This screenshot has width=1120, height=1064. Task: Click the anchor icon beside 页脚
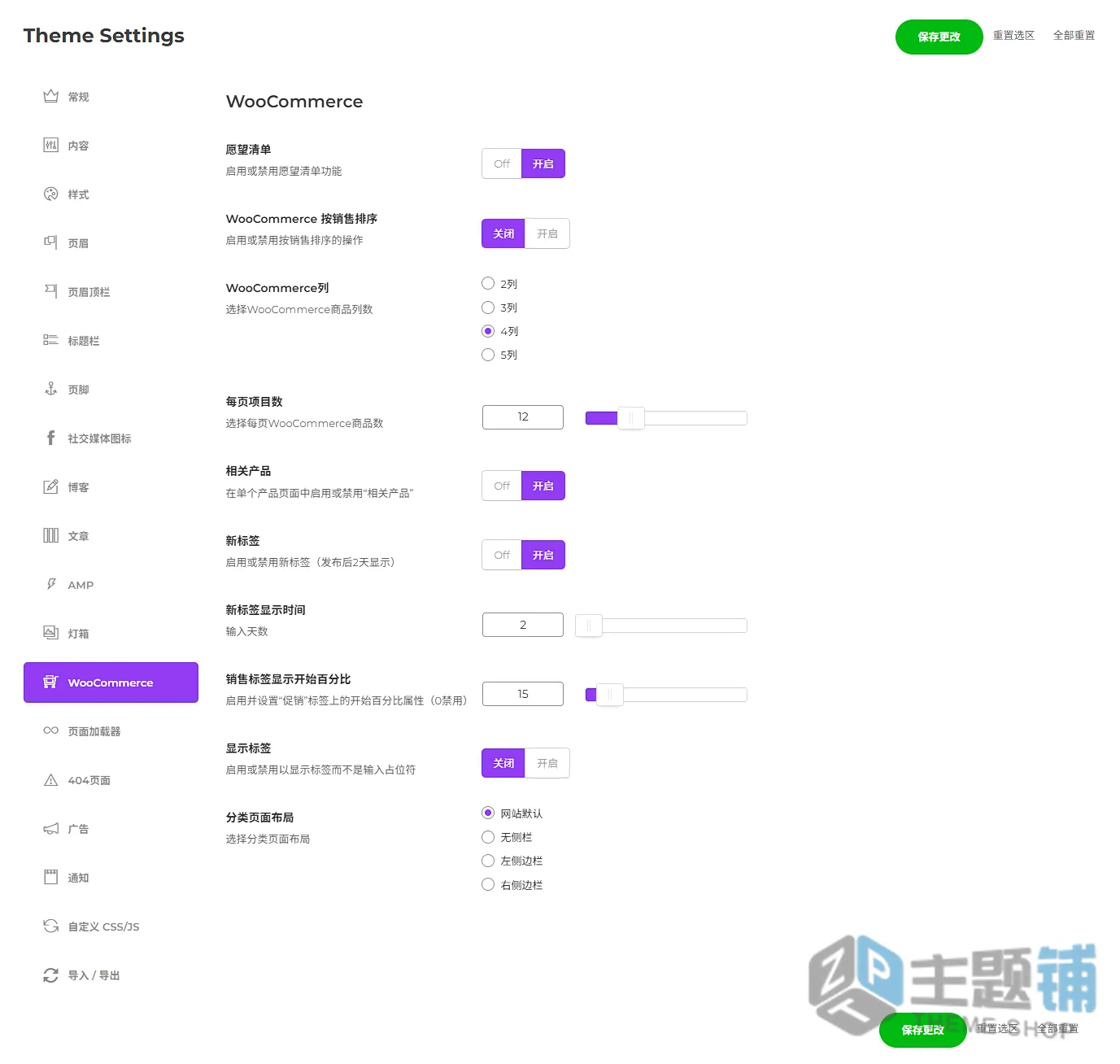(x=50, y=389)
